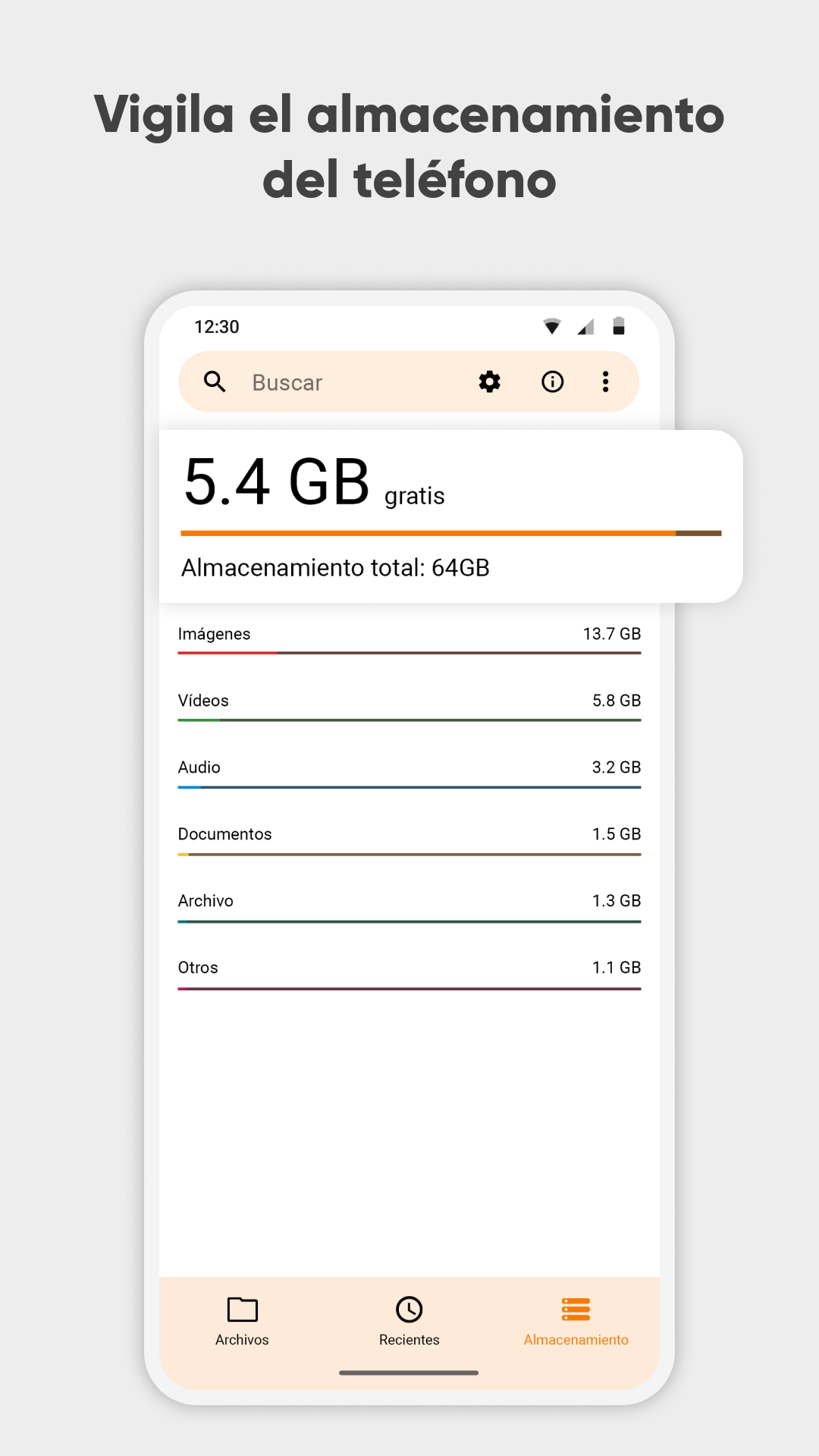Click the Vídeos usage progress bar
This screenshot has height=1456, width=819.
[x=409, y=720]
